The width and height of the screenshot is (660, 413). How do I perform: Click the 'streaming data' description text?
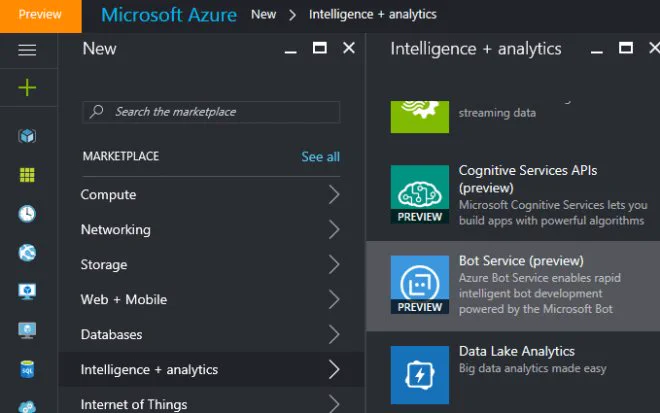pos(497,113)
